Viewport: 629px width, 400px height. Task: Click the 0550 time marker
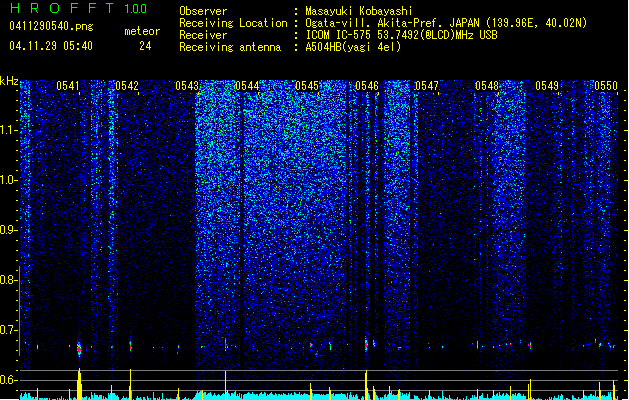click(x=606, y=86)
